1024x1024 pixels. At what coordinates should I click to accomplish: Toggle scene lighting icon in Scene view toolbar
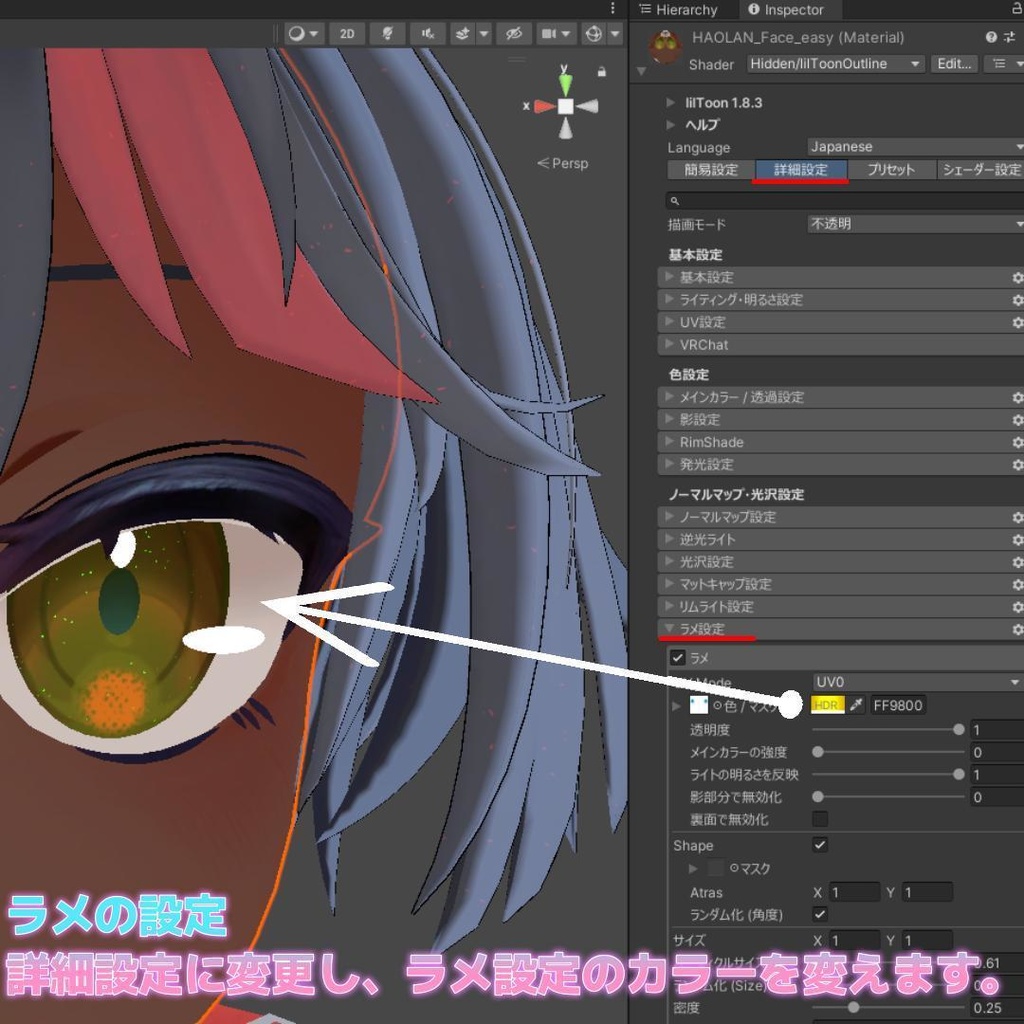click(x=386, y=33)
